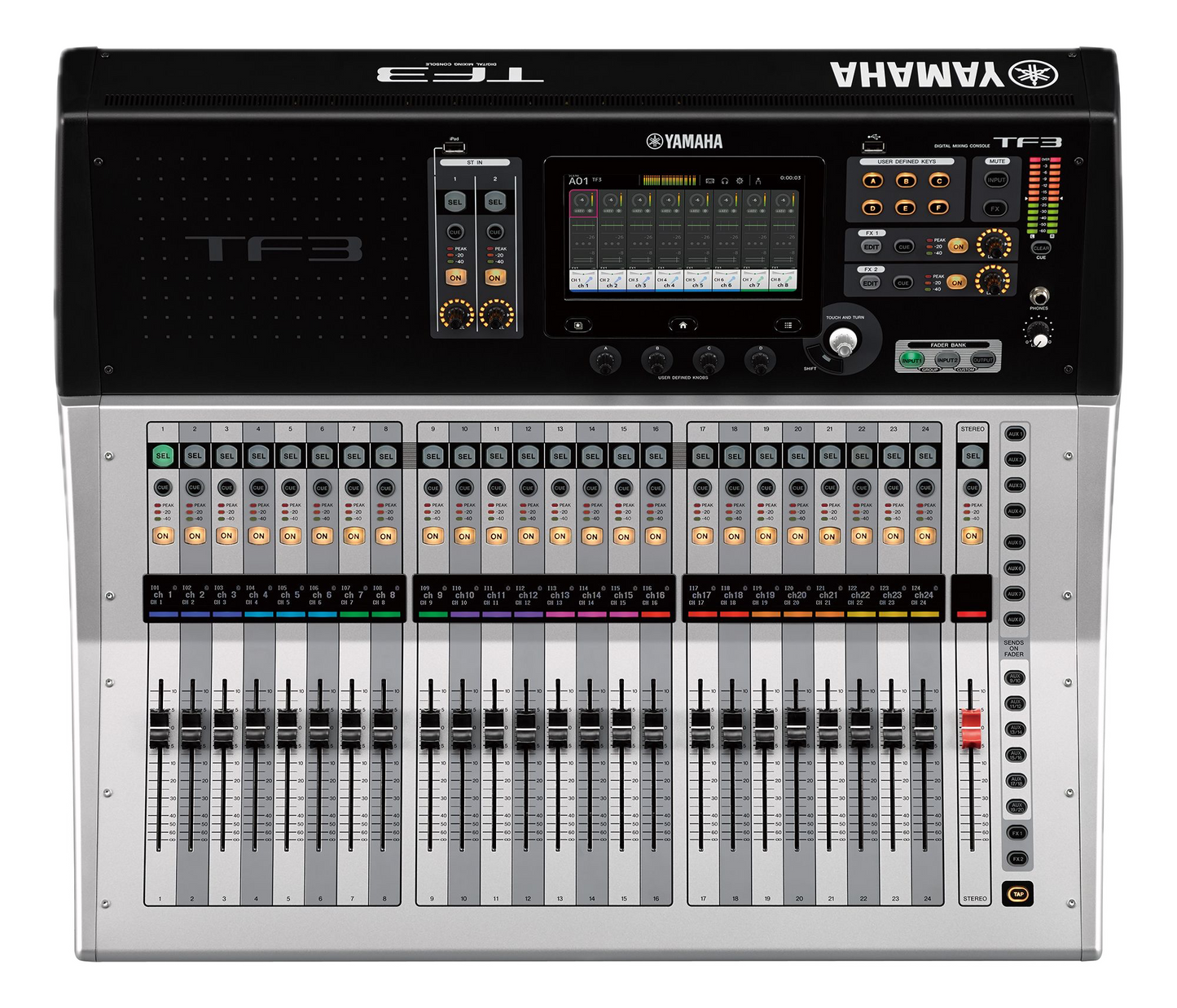This screenshot has height=1008, width=1177.
Task: Toggle the ON key for the STEREO master
Action: pos(971,536)
